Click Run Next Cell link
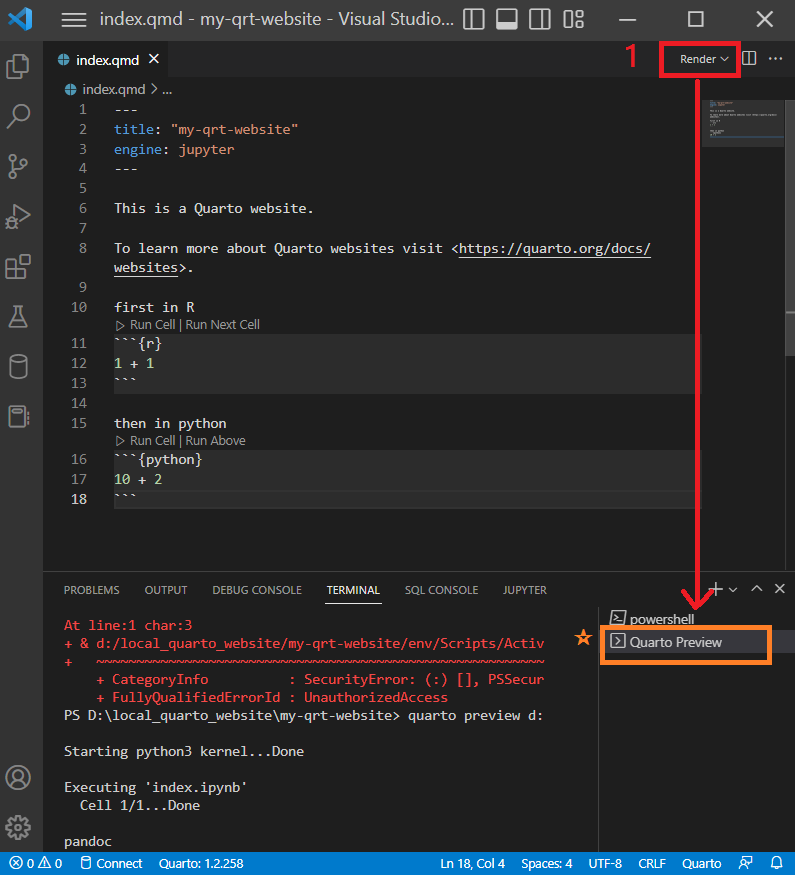The height and width of the screenshot is (875, 795). pyautogui.click(x=223, y=325)
